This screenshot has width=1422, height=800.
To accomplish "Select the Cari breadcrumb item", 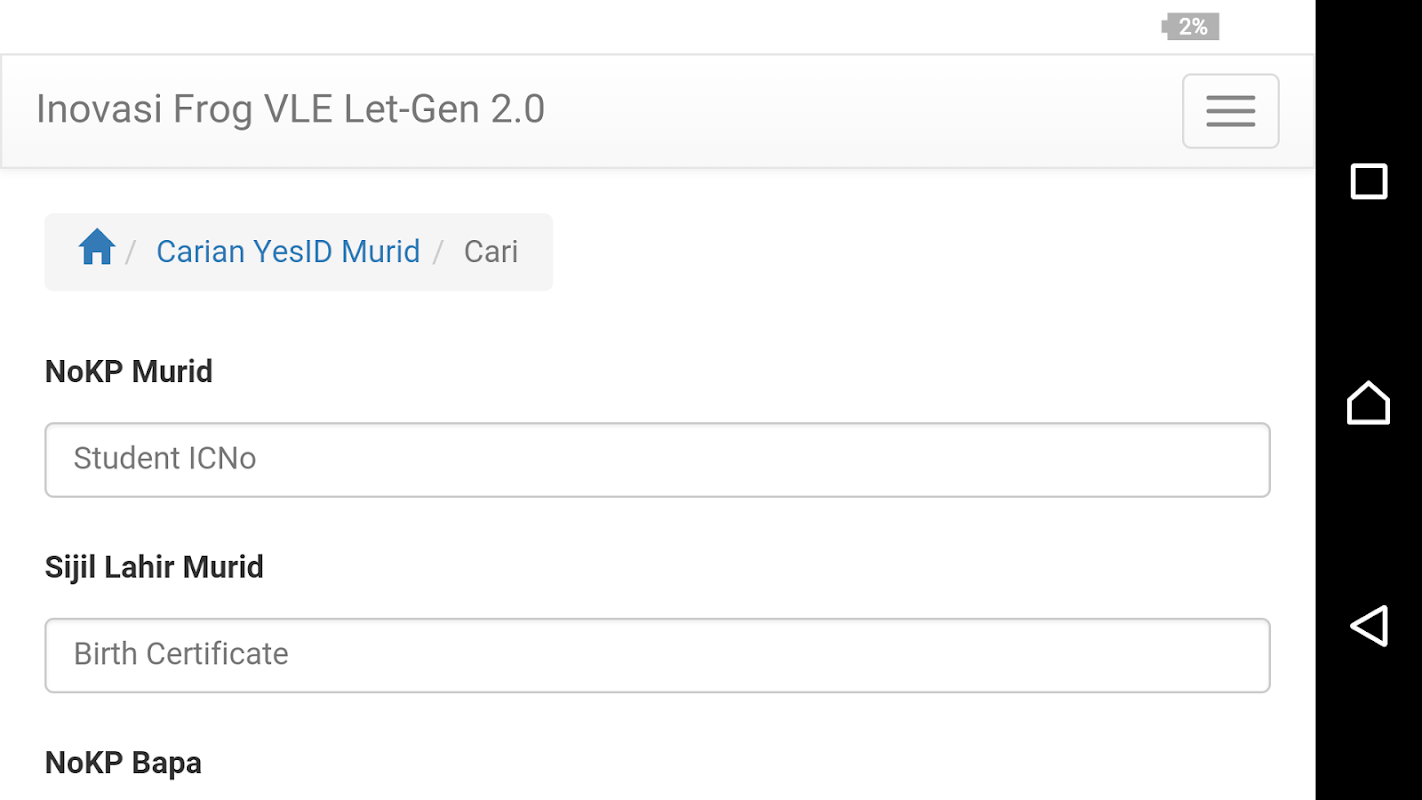I will (x=491, y=251).
